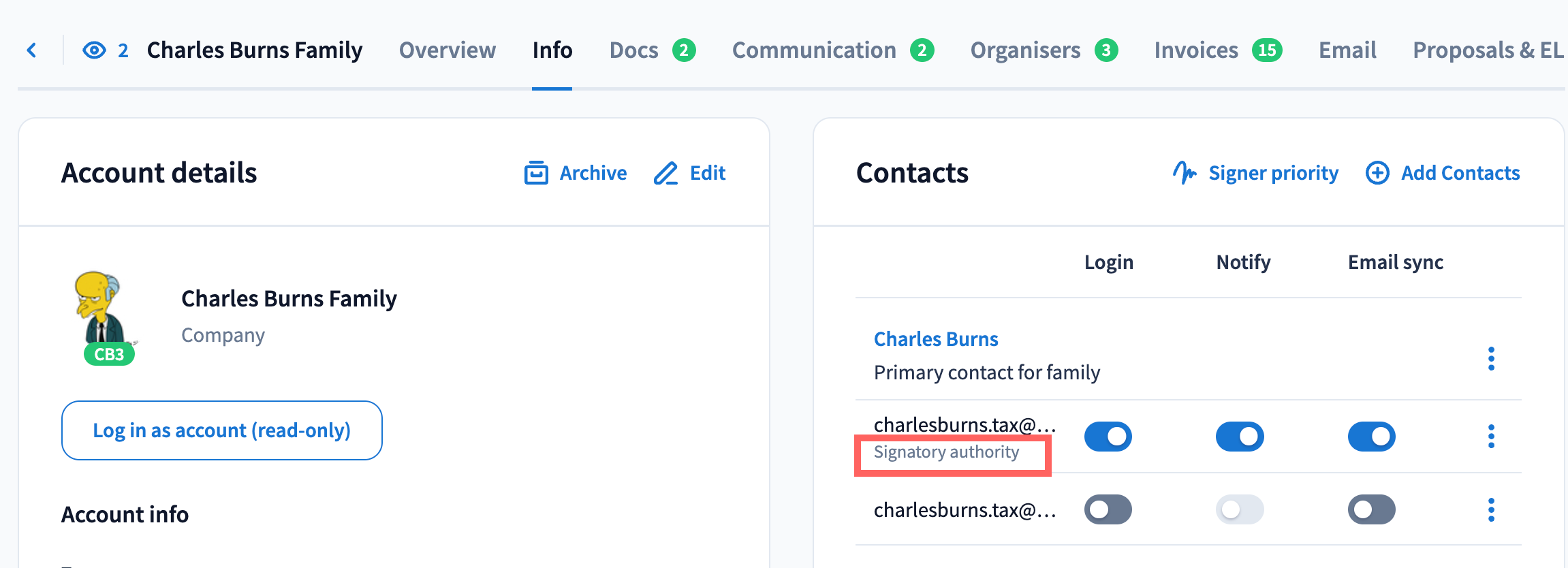Image resolution: width=1568 pixels, height=568 pixels.
Task: Click the Charles Burns Family avatar
Action: tap(104, 313)
